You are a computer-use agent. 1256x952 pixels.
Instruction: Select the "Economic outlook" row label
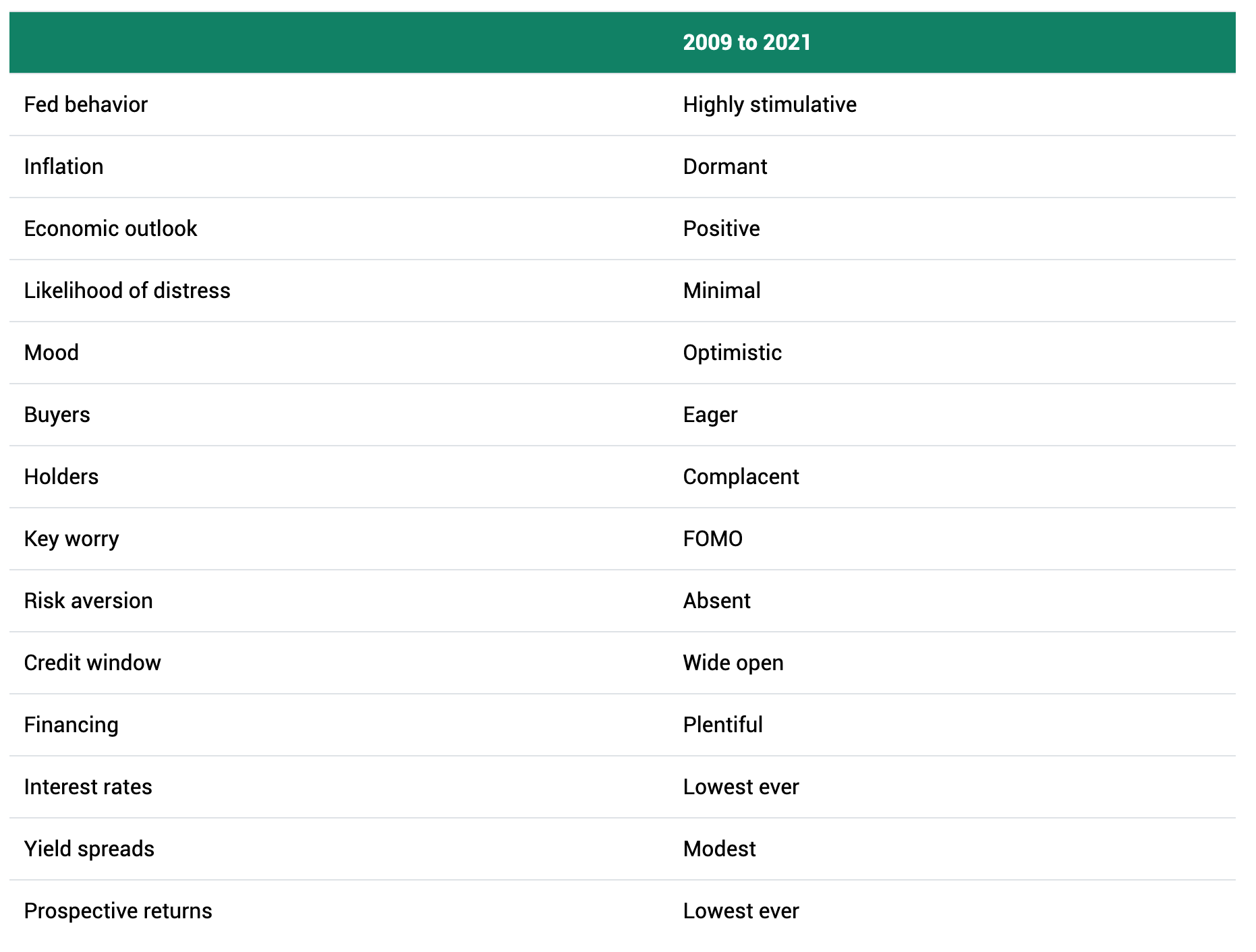111,229
